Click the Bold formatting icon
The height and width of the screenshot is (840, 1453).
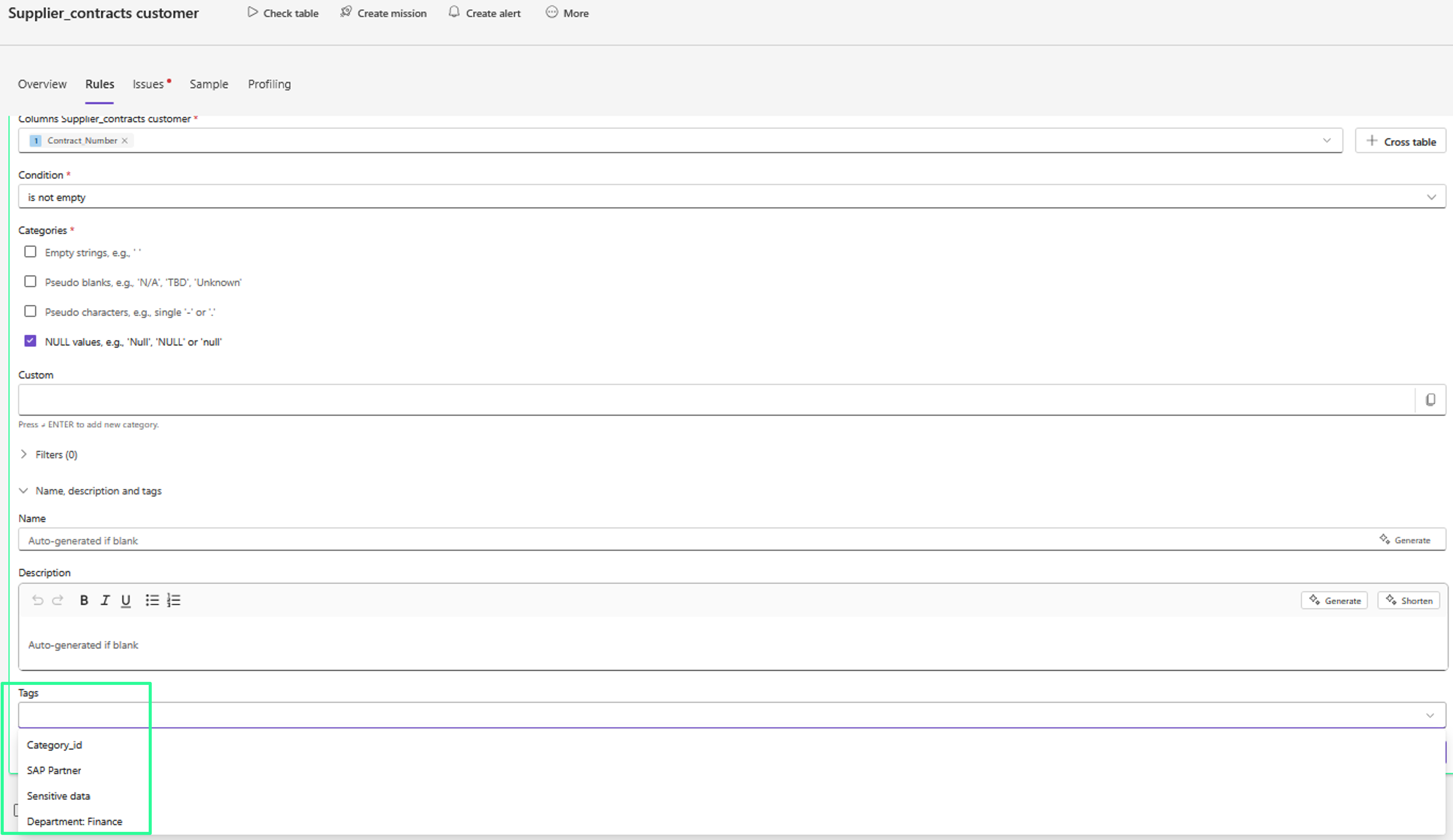point(84,600)
